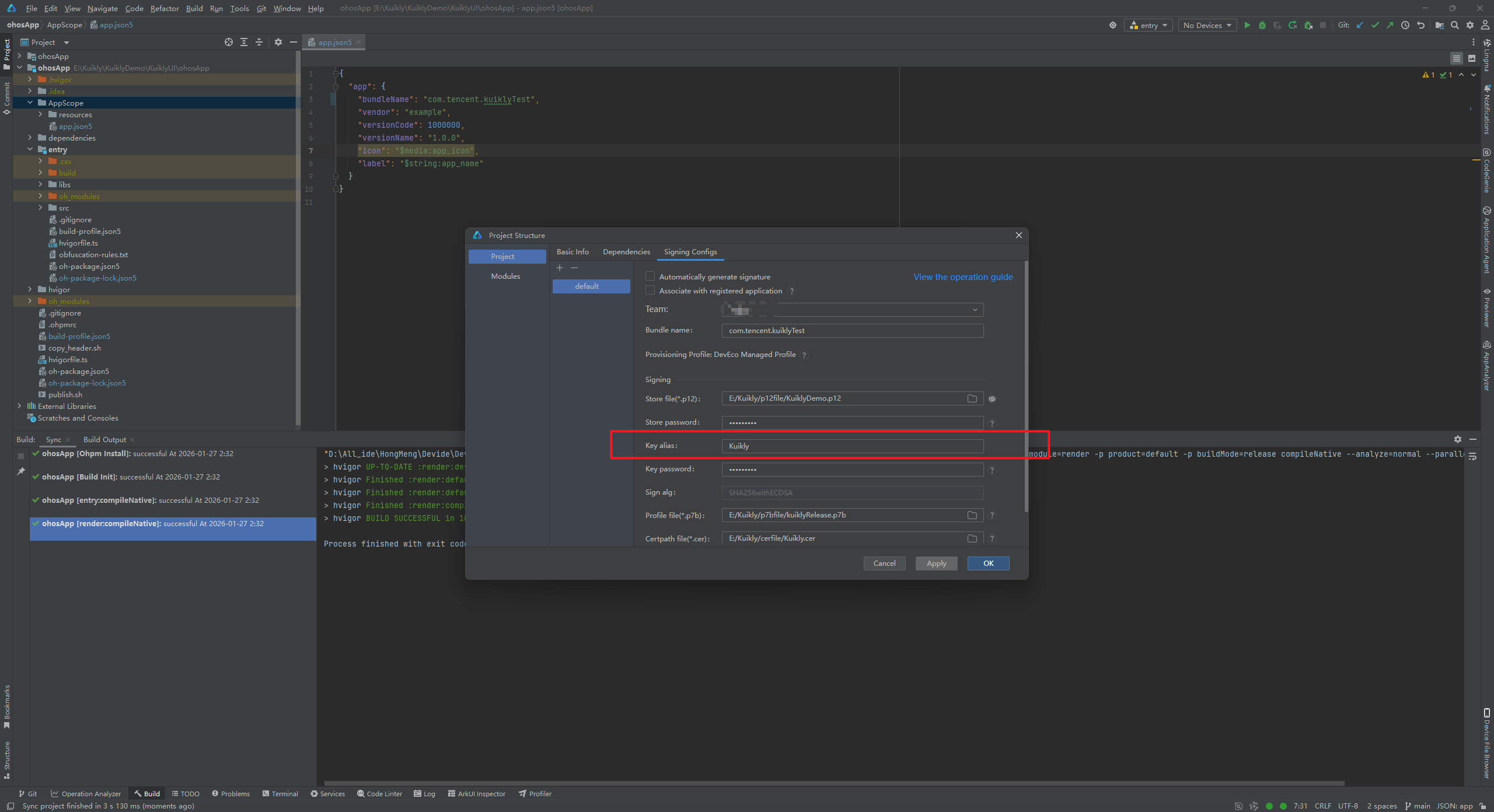Viewport: 1494px width, 812px height.
Task: Add new signing config with plus
Action: point(559,268)
